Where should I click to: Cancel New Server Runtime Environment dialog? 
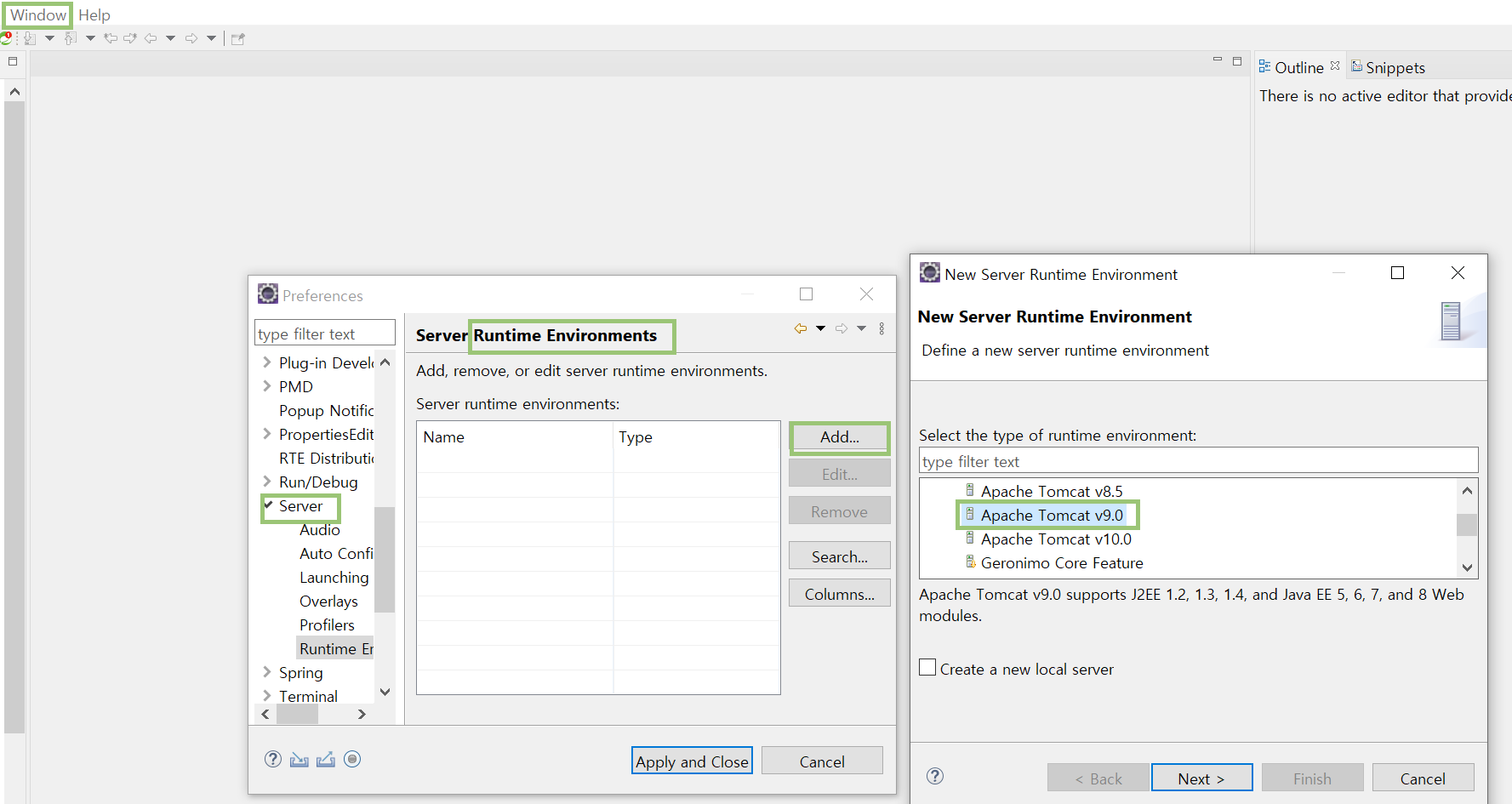click(1423, 778)
